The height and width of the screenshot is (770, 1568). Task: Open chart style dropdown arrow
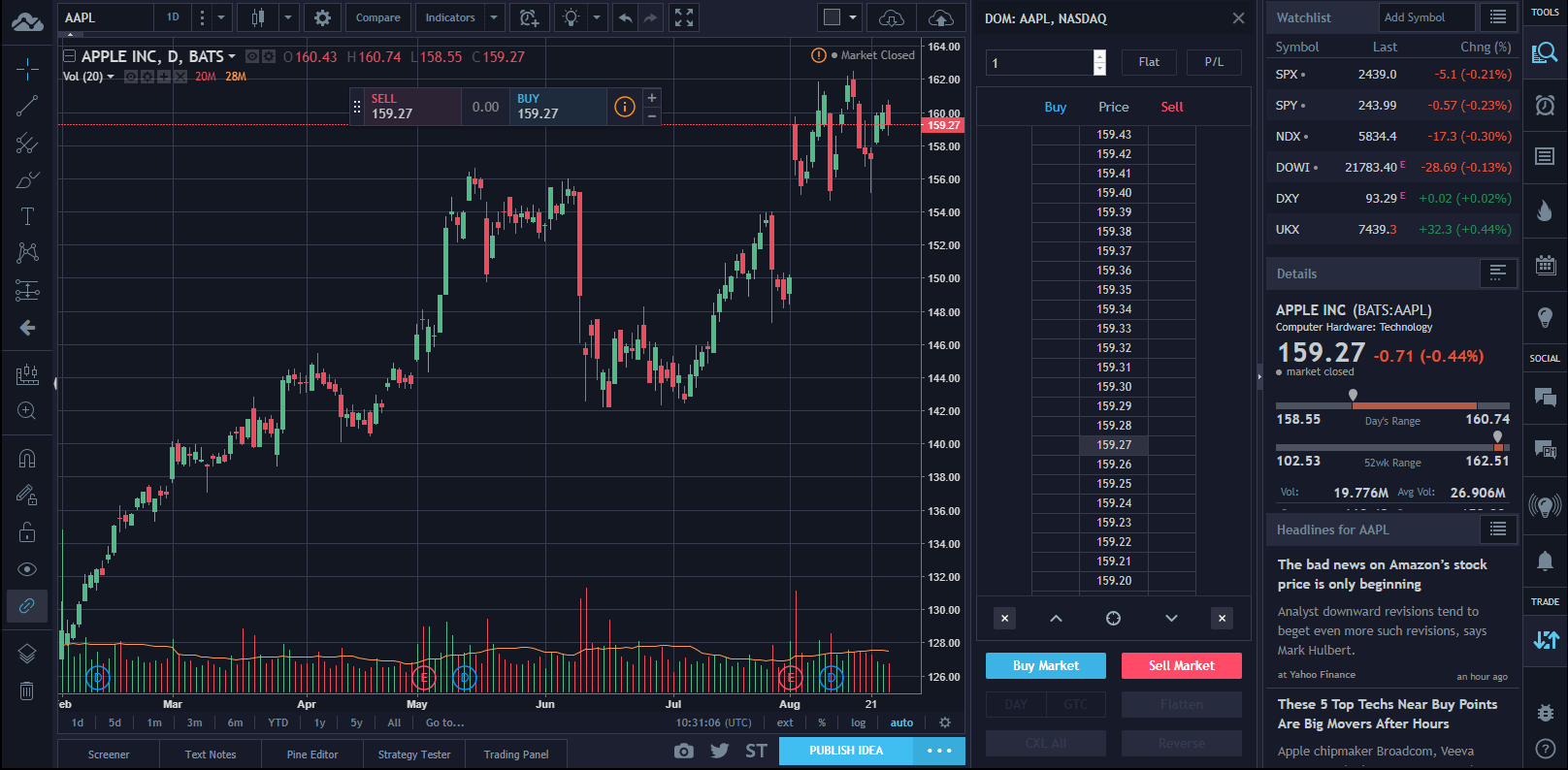click(288, 17)
